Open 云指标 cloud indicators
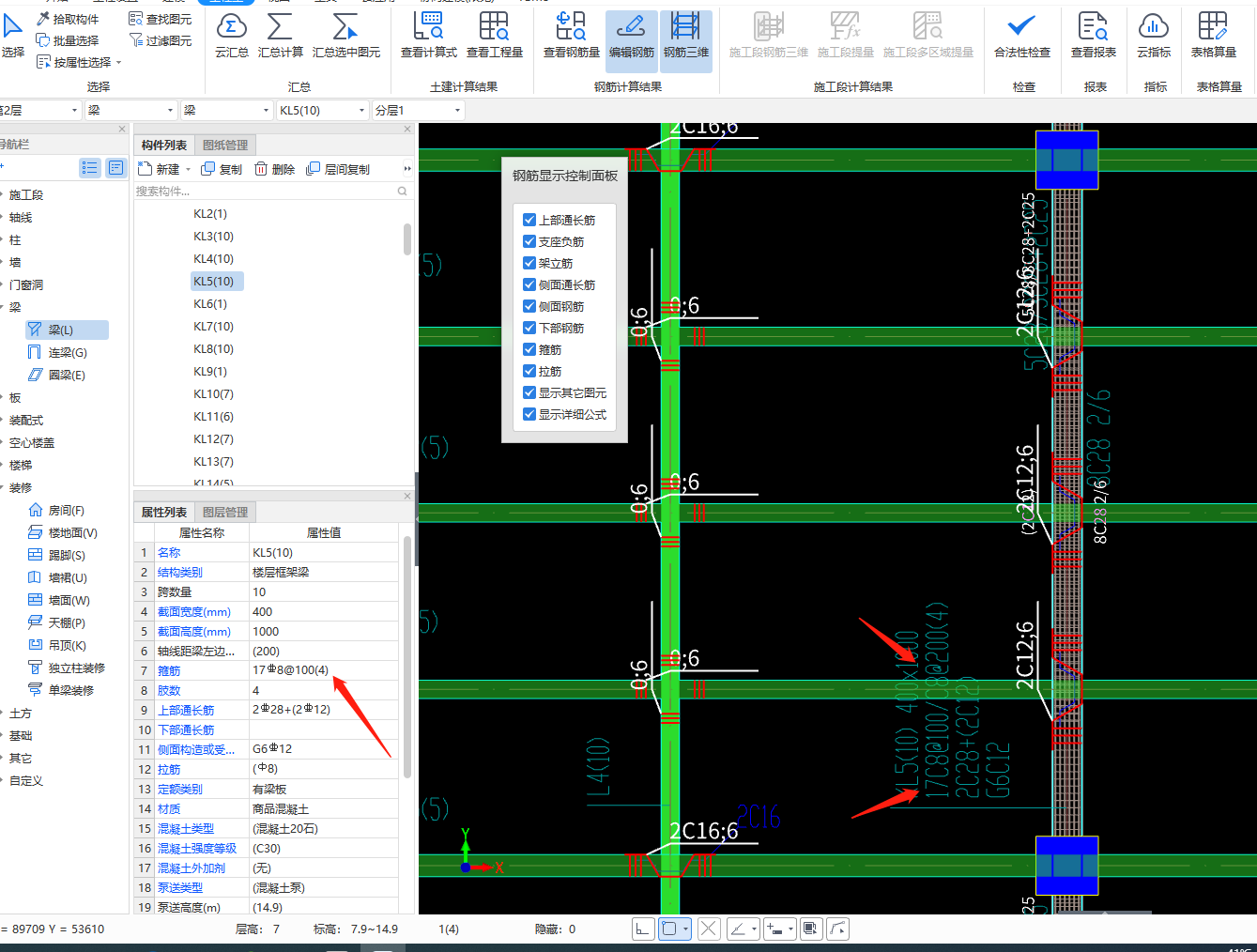Viewport: 1257px width, 952px height. (1154, 35)
